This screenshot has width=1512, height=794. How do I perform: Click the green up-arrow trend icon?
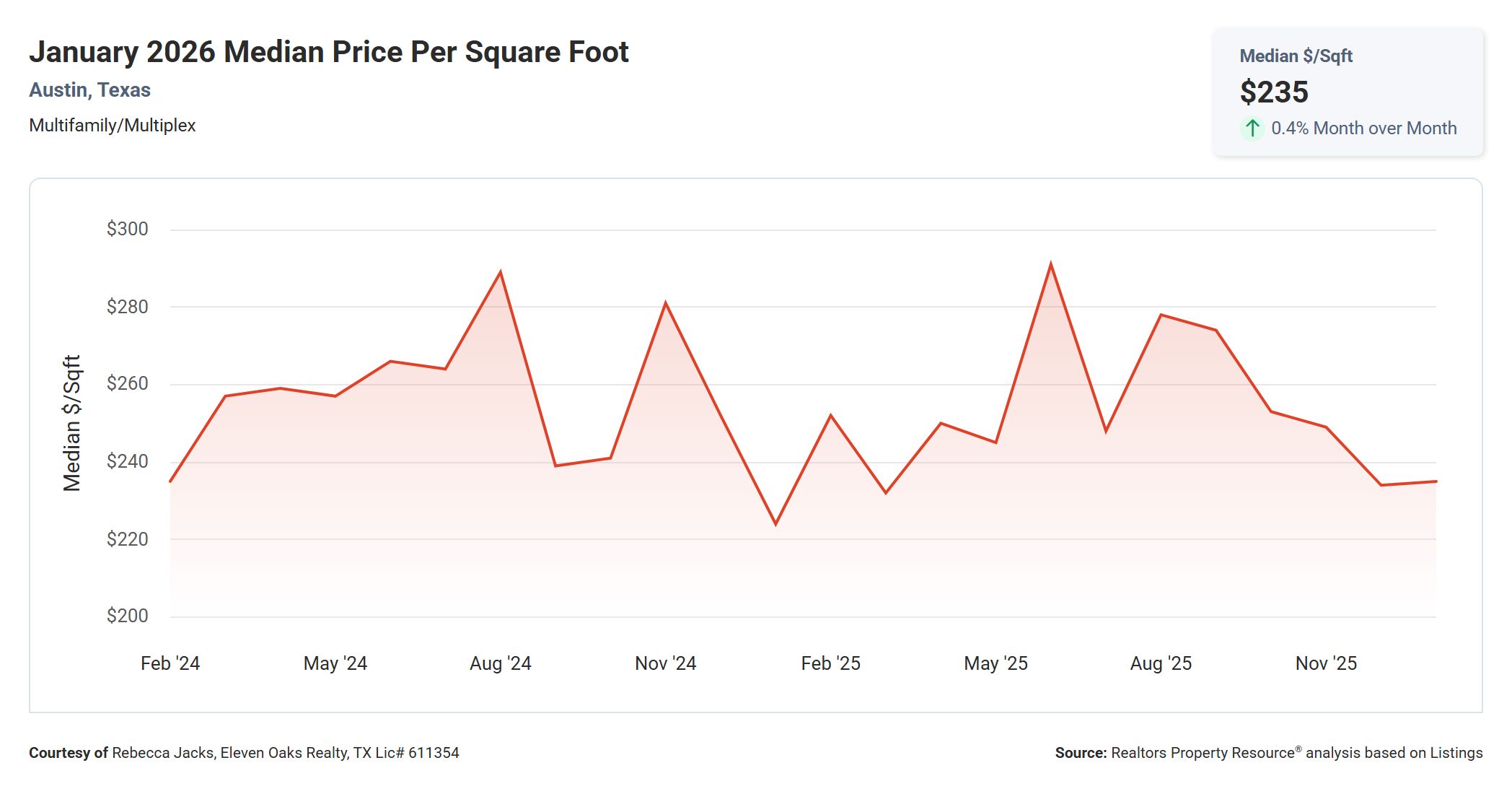pos(1252,128)
